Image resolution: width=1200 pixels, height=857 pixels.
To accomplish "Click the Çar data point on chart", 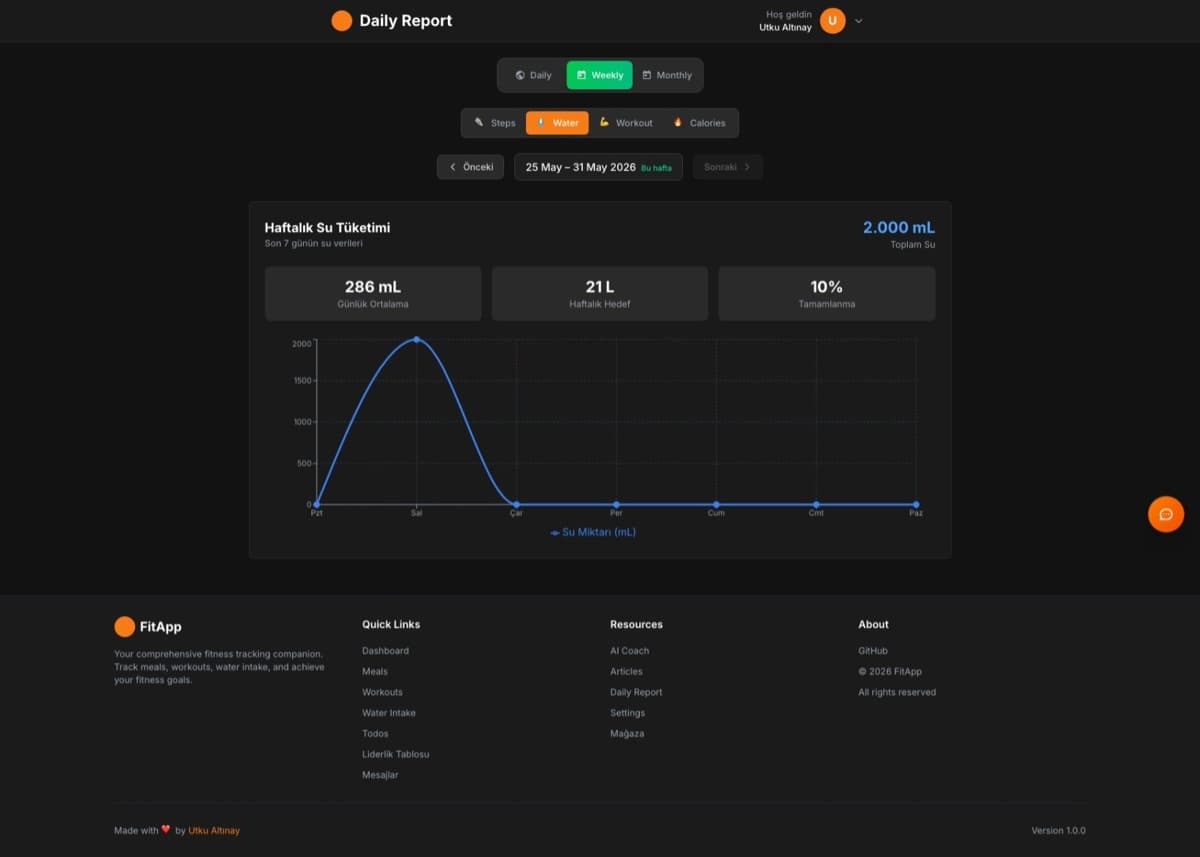I will [x=516, y=504].
